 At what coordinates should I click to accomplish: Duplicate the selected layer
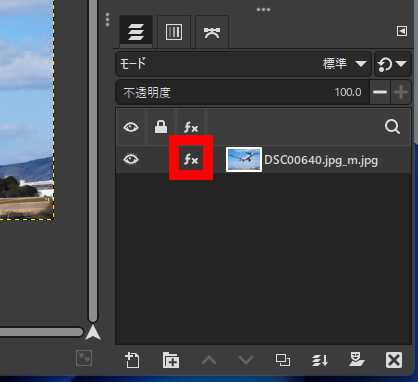click(x=283, y=360)
